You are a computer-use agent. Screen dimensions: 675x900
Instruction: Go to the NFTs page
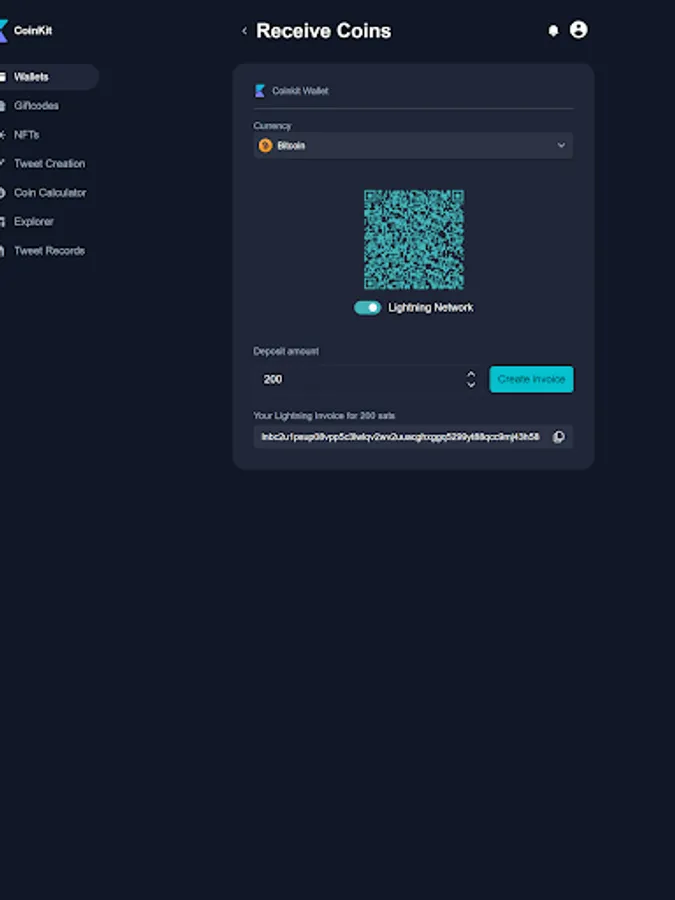[x=26, y=135]
